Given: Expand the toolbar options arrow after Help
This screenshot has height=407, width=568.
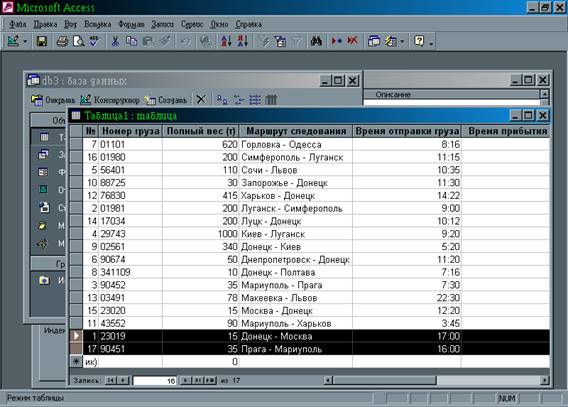Looking at the screenshot, I should point(431,43).
